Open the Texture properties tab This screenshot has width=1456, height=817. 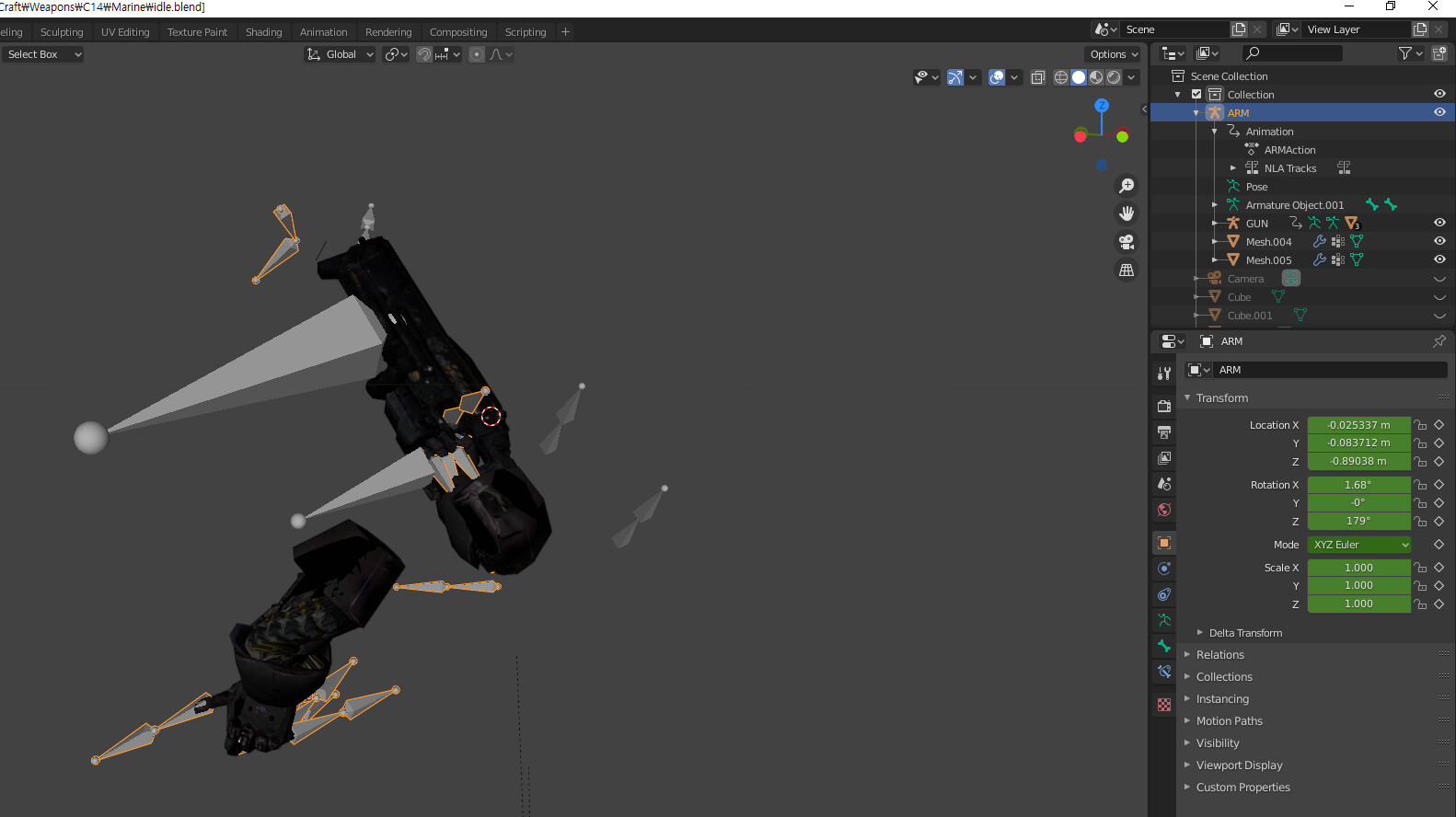1164,705
